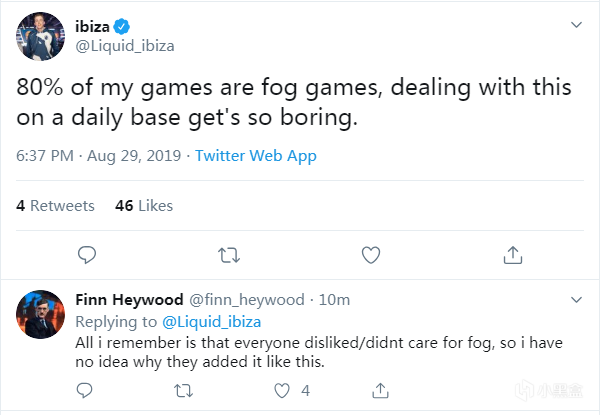Reply to ibiza's main tweet
Viewport: 600px width, 415px height.
(87, 253)
